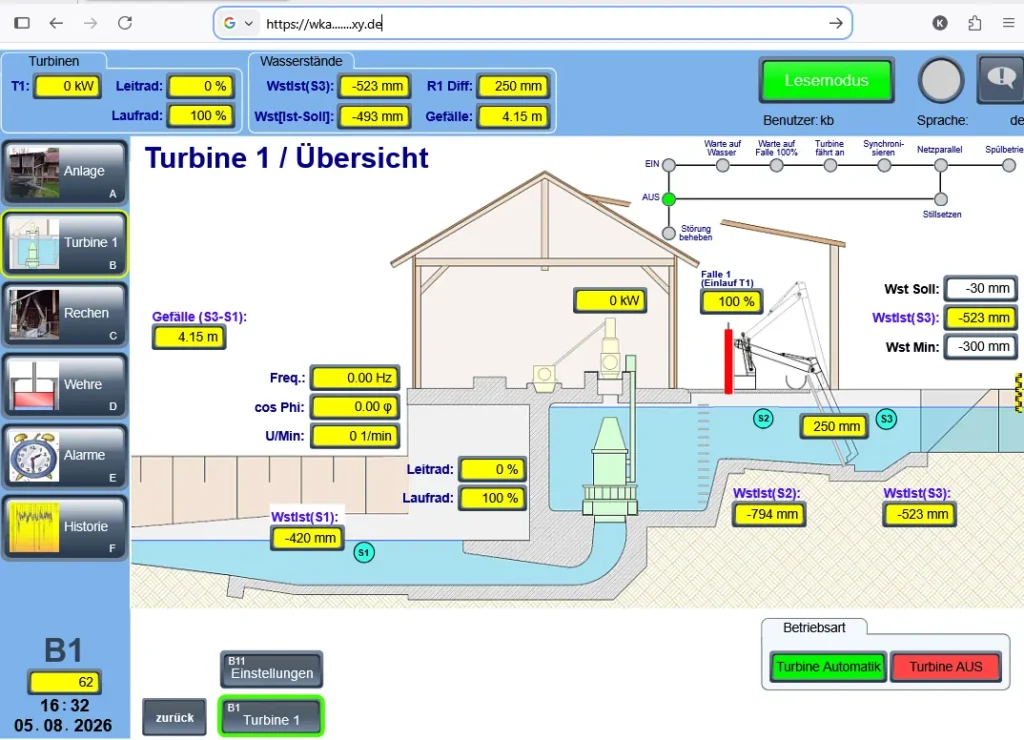
Task: Click the browser address bar
Action: click(532, 24)
